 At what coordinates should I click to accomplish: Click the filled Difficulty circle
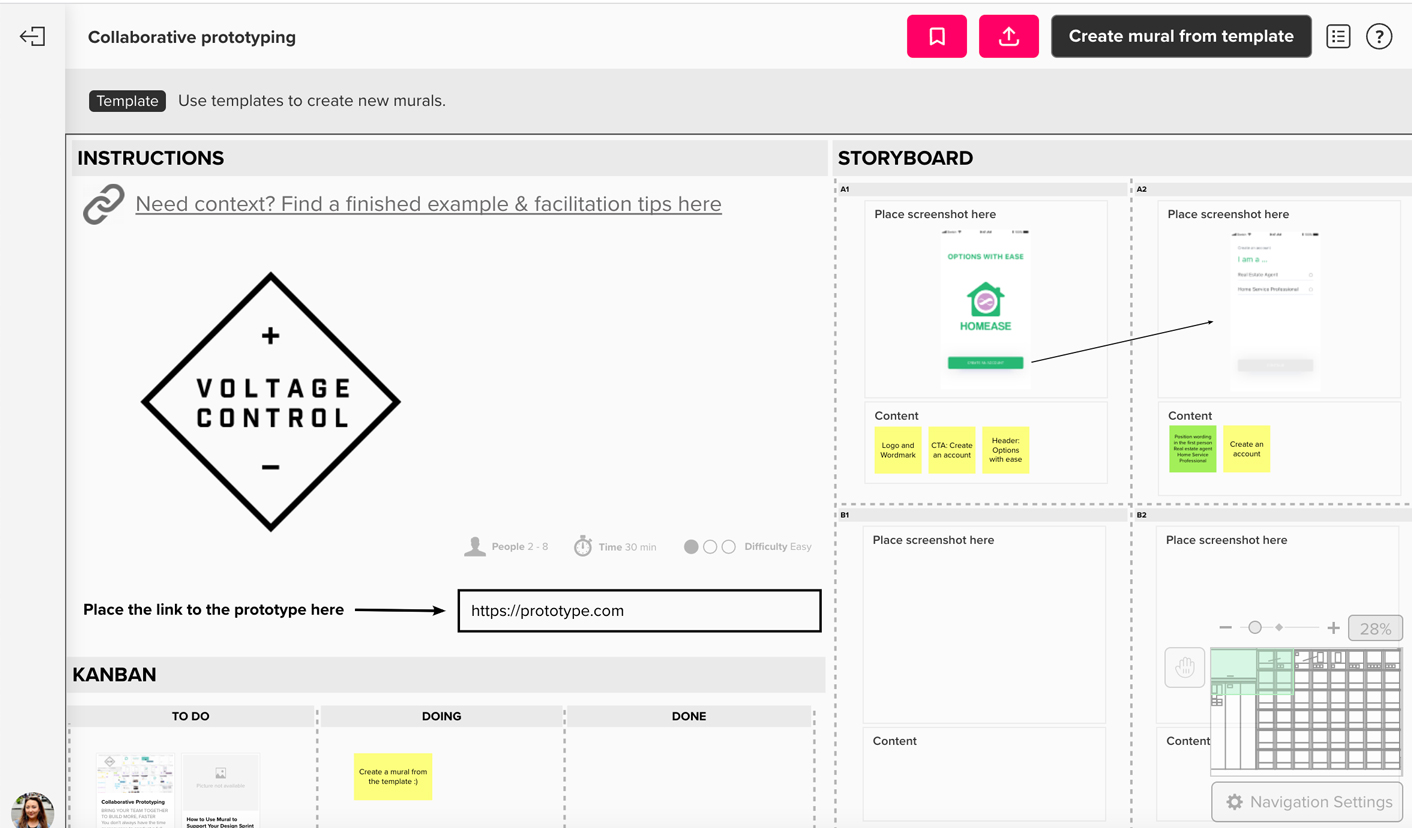click(x=691, y=547)
